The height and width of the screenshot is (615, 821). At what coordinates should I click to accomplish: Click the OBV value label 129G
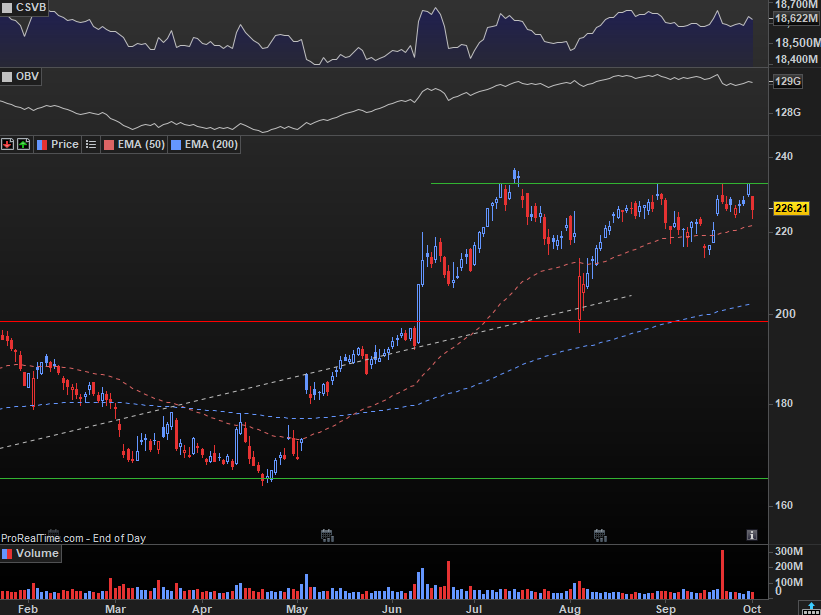click(x=788, y=82)
